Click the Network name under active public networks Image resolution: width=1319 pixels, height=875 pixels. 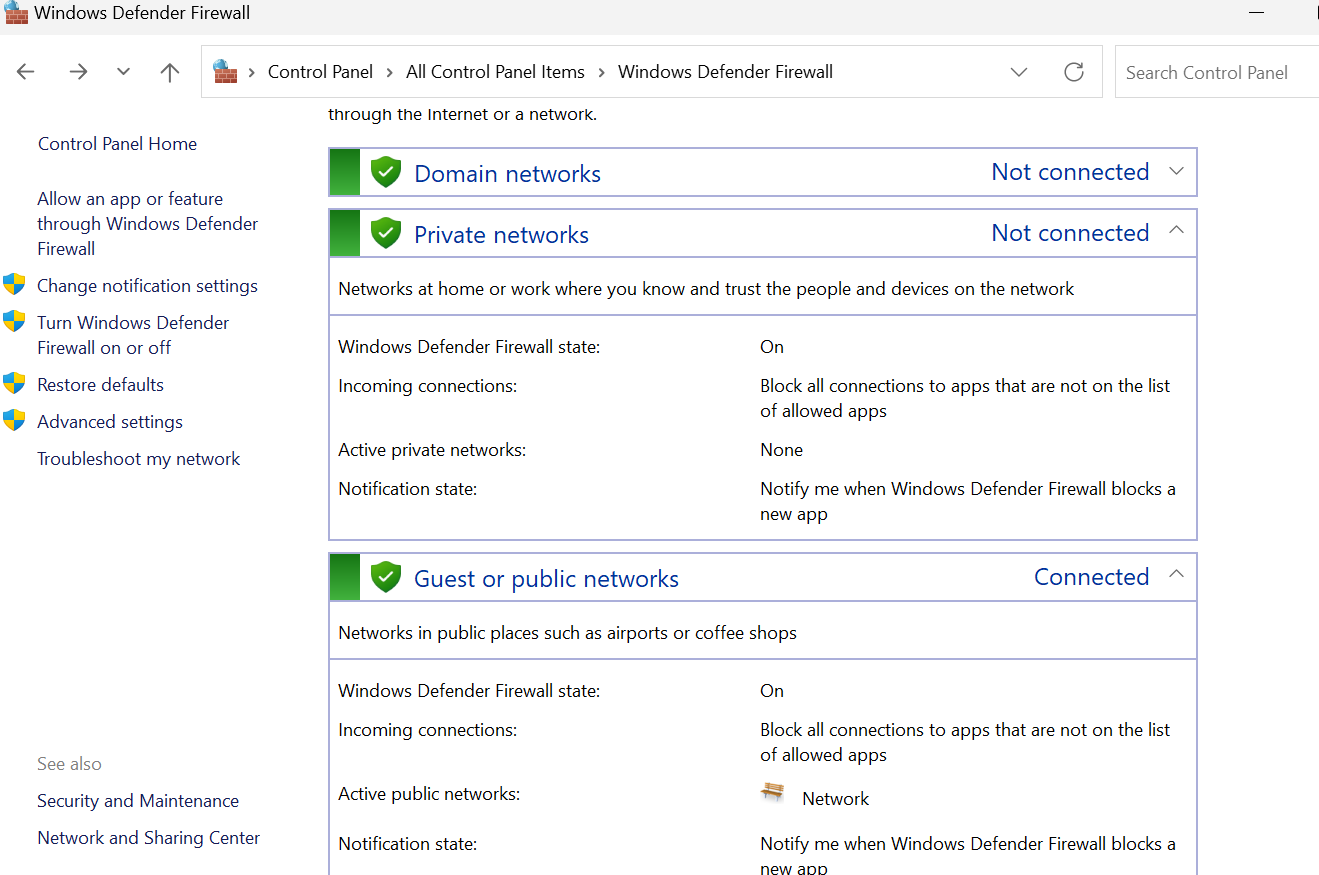tap(836, 799)
